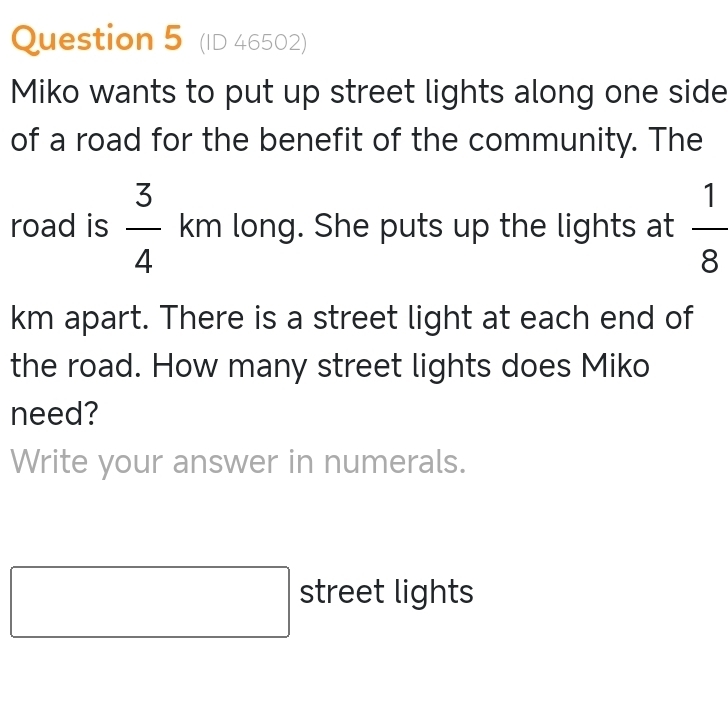728x712 pixels.
Task: Click the denominator 8 of the spacing fraction
Action: [709, 261]
